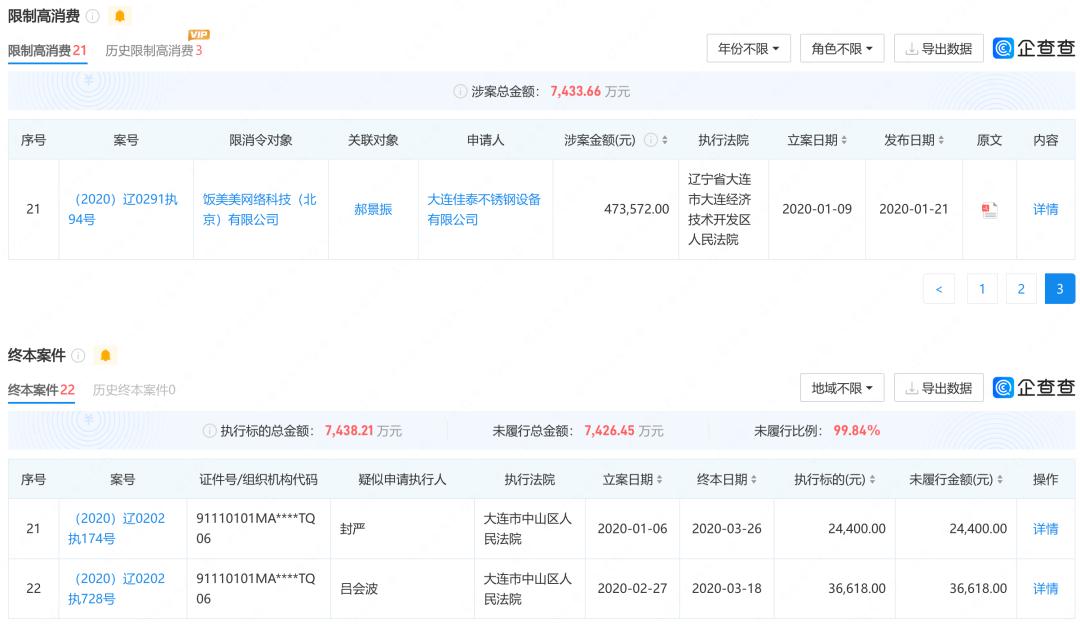Image resolution: width=1080 pixels, height=624 pixels.
Task: Export data for 限制高消费 section
Action: 938,48
